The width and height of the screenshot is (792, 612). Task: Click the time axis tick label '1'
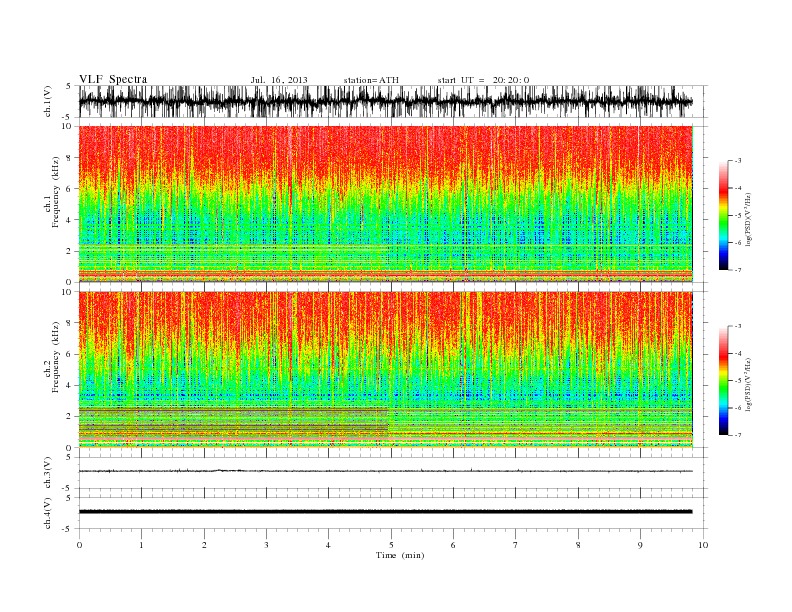point(141,545)
